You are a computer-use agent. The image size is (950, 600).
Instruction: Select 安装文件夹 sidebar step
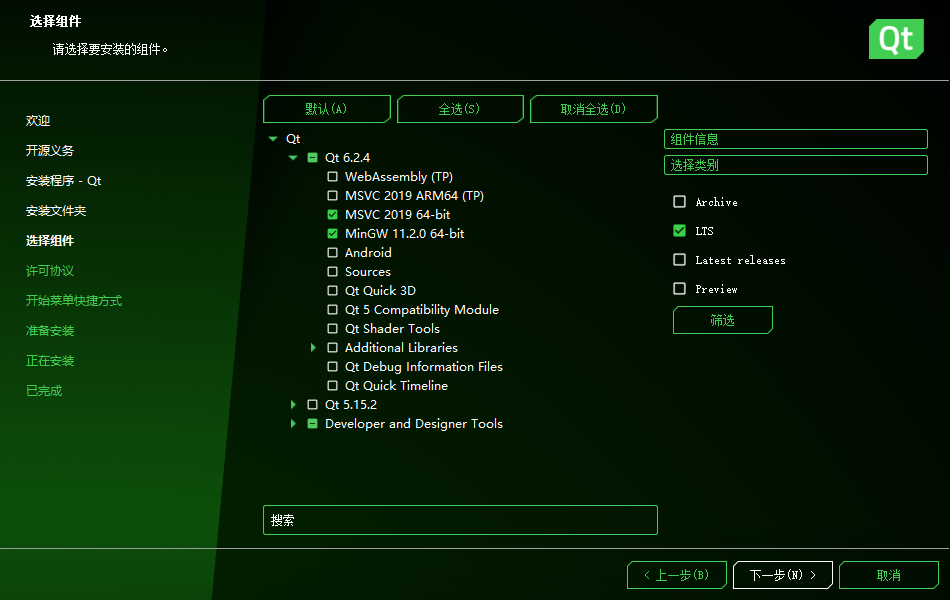[x=56, y=211]
